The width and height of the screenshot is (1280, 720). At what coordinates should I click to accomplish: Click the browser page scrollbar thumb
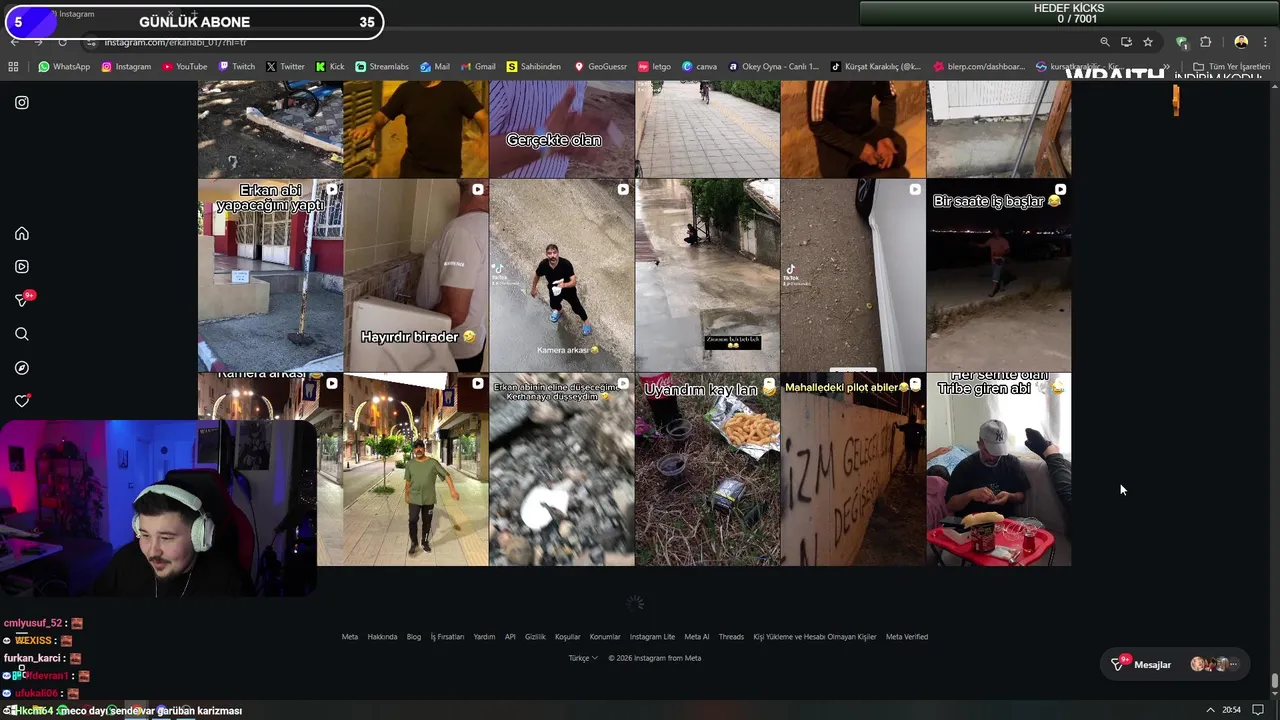pyautogui.click(x=1274, y=682)
